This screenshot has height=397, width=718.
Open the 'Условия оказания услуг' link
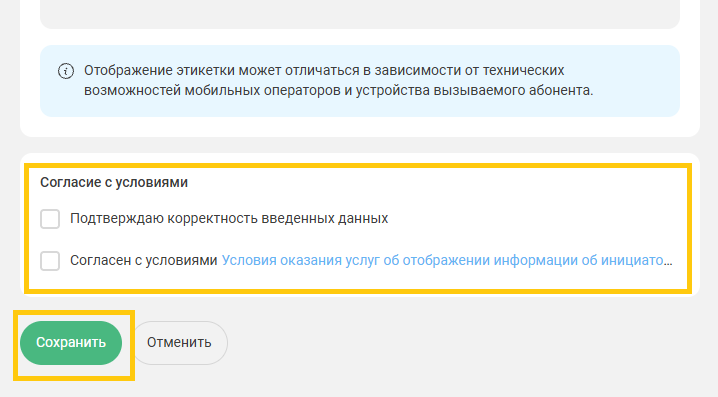tap(447, 260)
